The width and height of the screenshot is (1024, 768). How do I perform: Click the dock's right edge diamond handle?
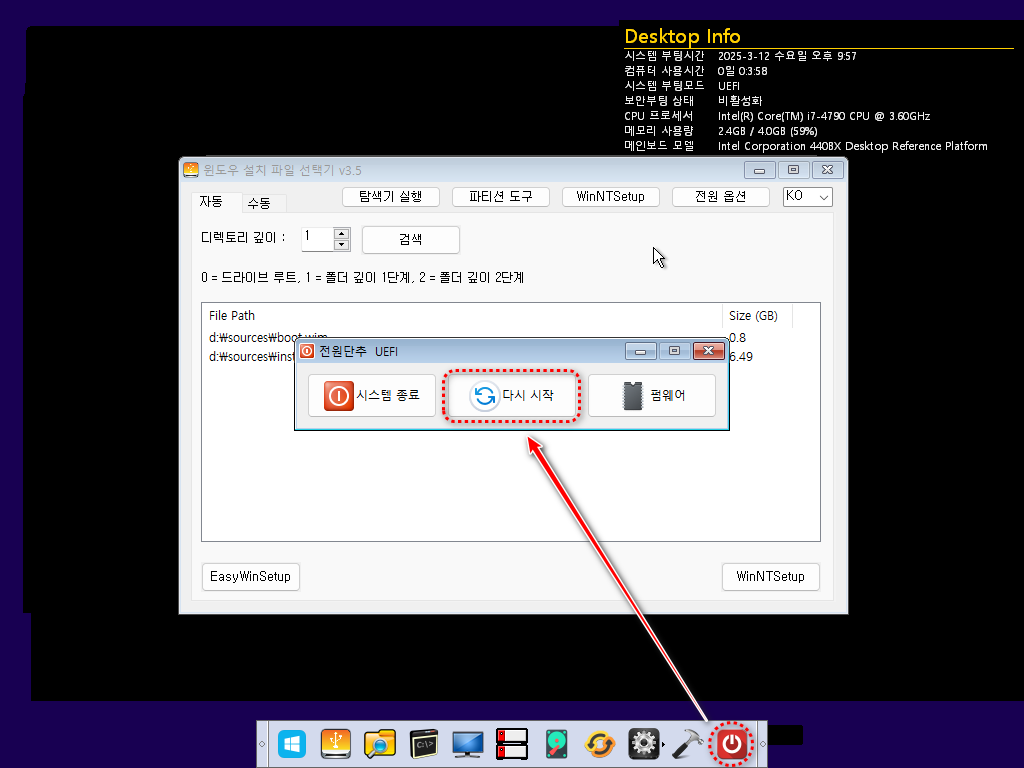click(762, 744)
